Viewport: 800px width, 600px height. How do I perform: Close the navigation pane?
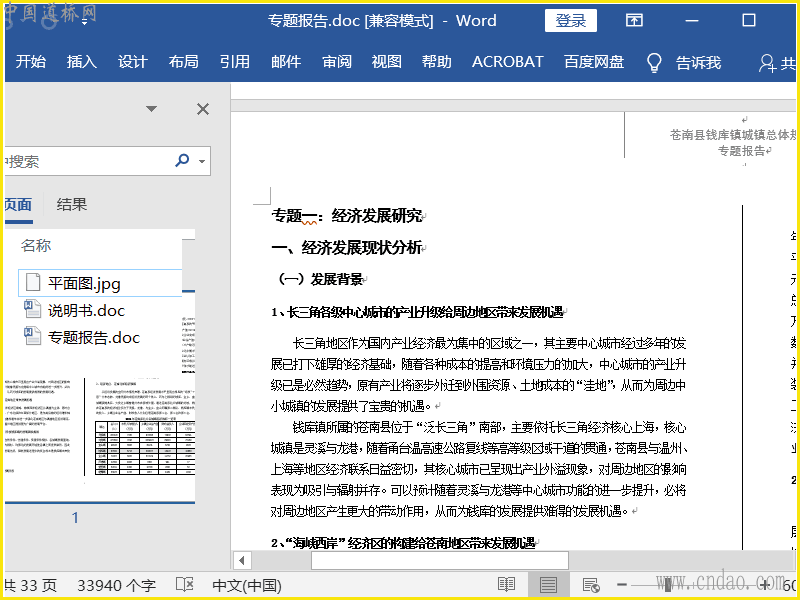[x=203, y=109]
